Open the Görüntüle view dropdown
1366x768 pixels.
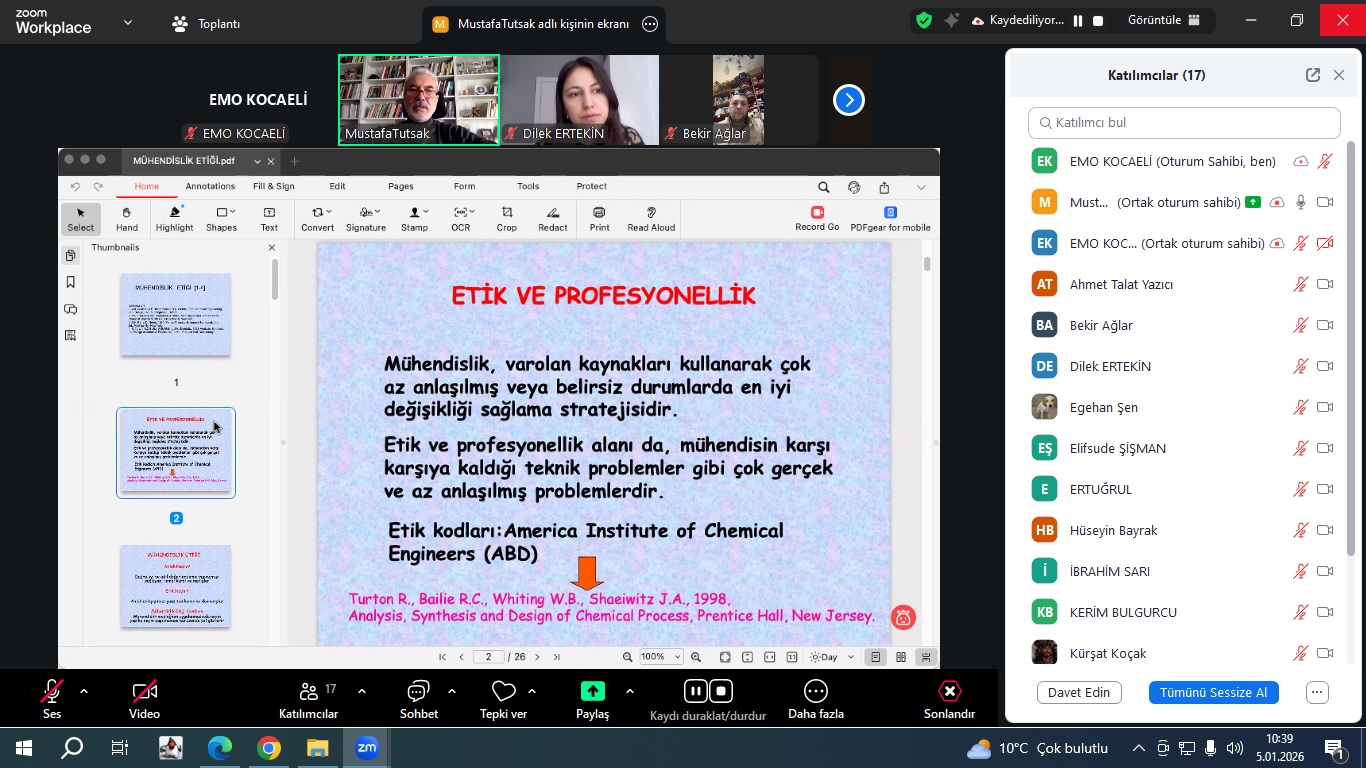pyautogui.click(x=1164, y=20)
